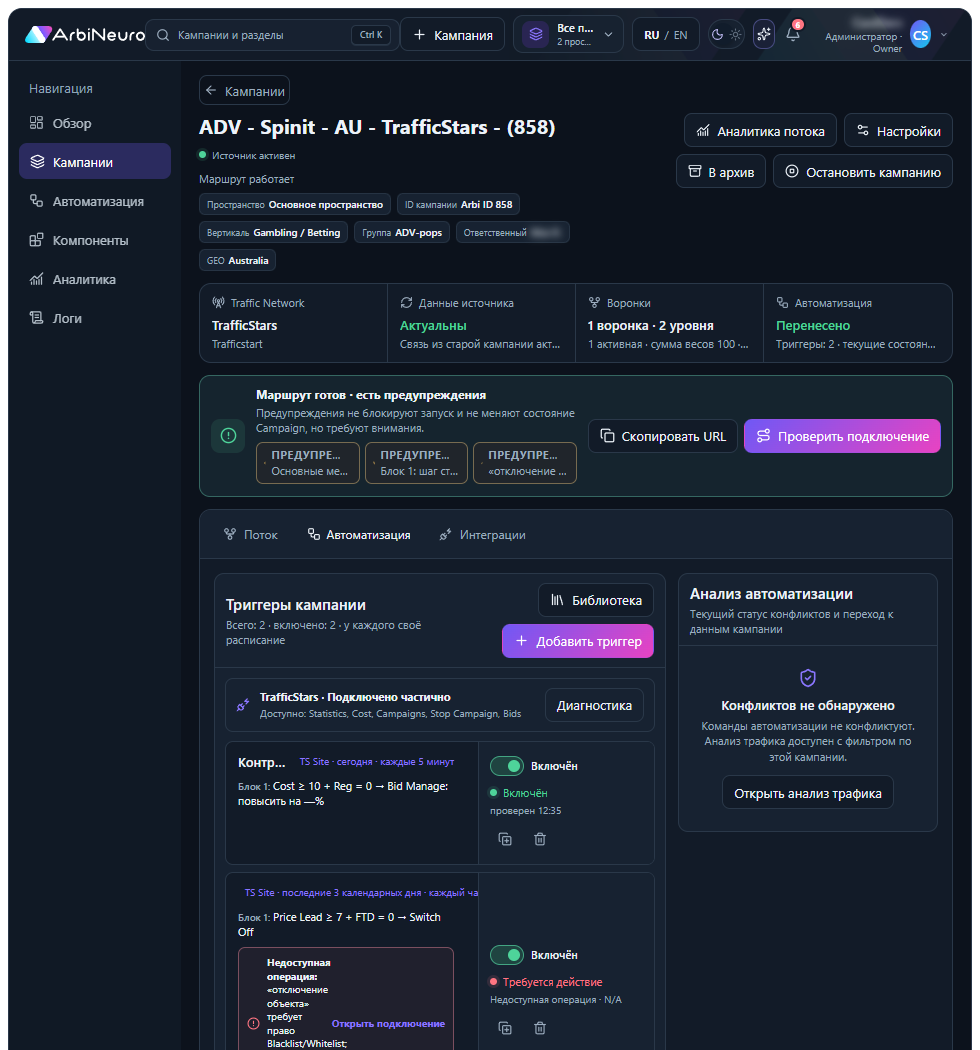The width and height of the screenshot is (980, 1050).
Task: Expand the warning chip '«отключение ...'
Action: (x=524, y=463)
